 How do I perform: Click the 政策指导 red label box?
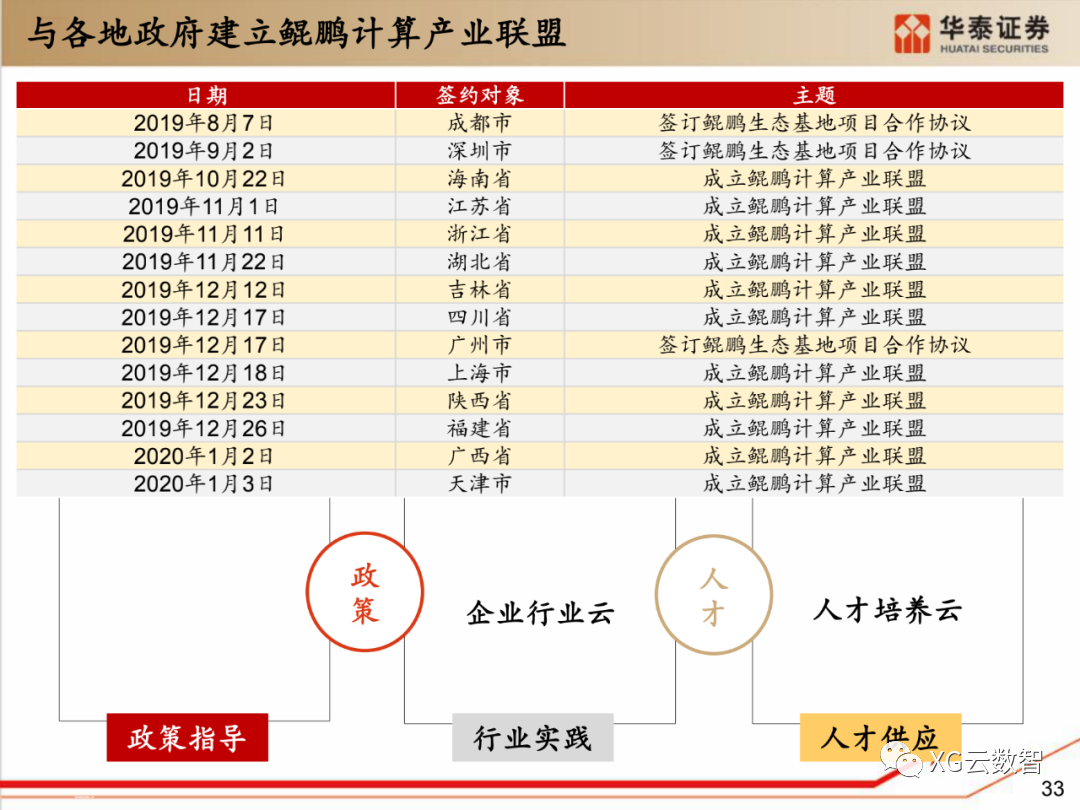tap(186, 737)
